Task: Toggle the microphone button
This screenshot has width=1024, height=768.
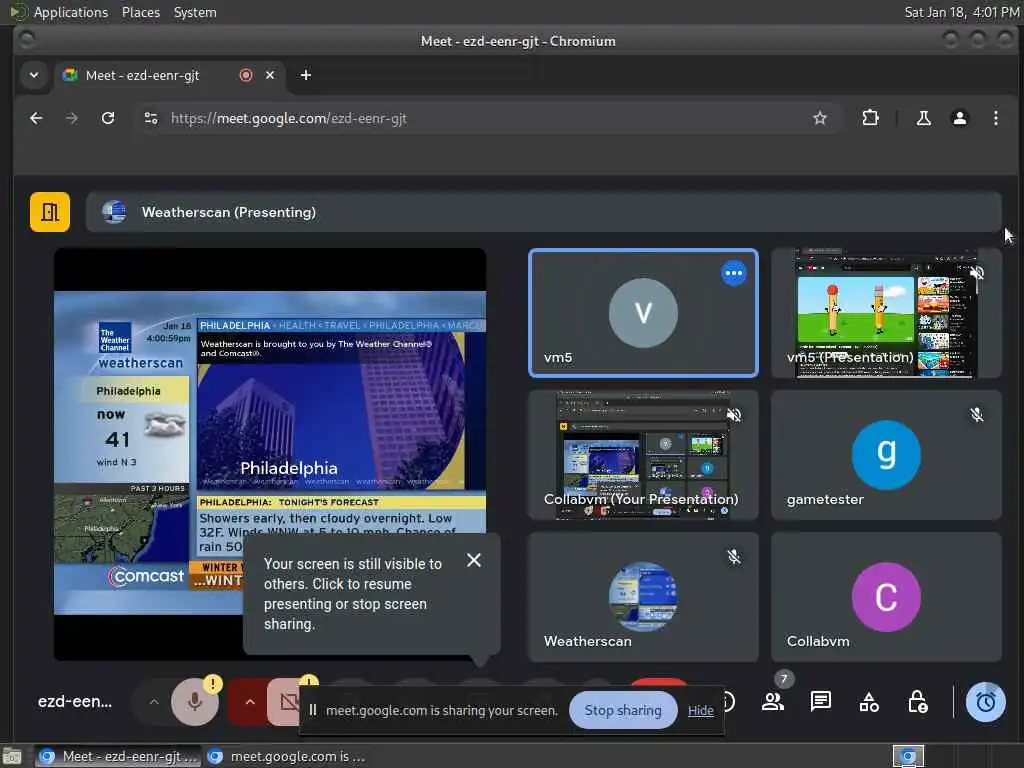Action: [x=195, y=702]
